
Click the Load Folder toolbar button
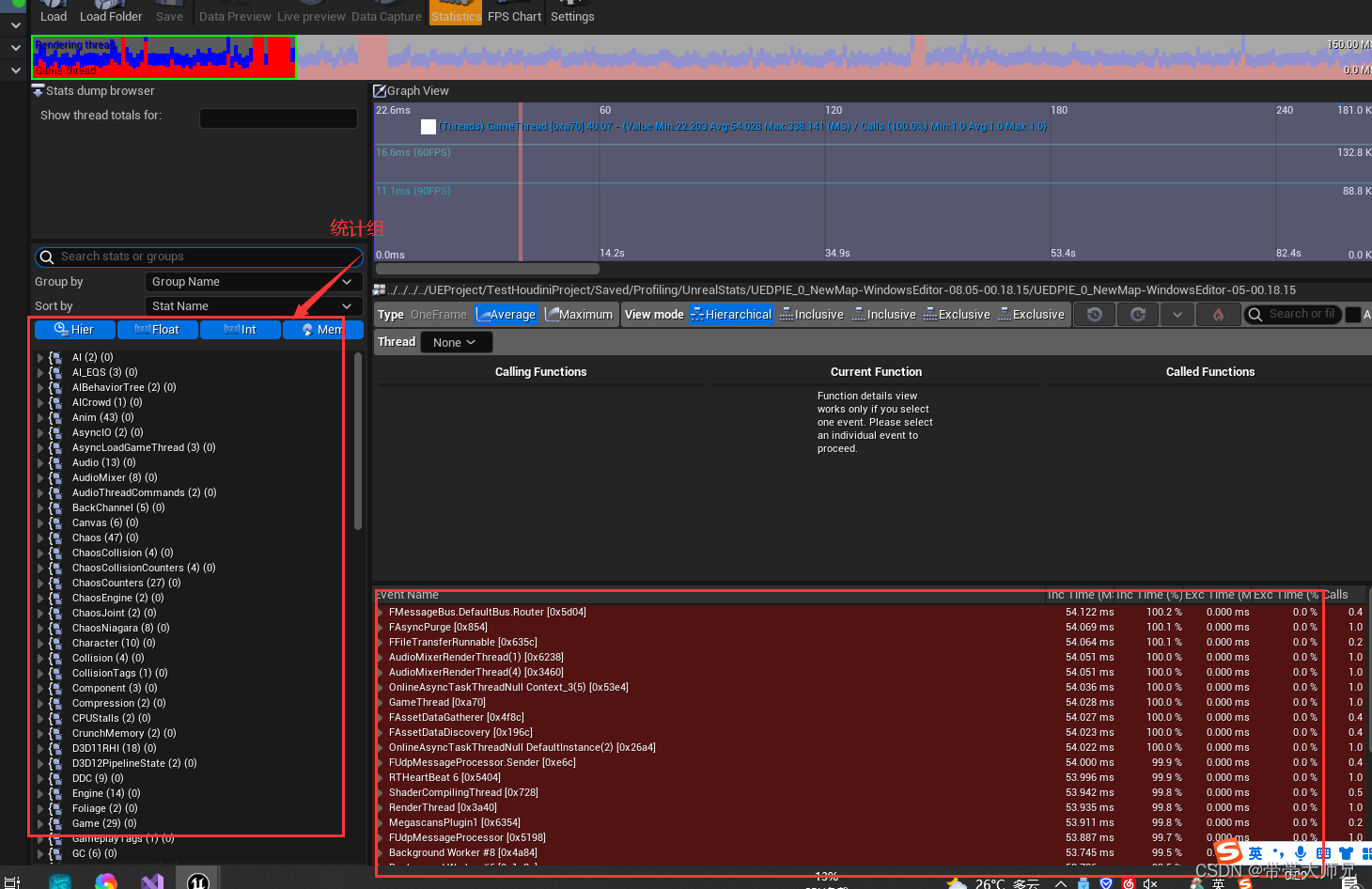pyautogui.click(x=111, y=12)
